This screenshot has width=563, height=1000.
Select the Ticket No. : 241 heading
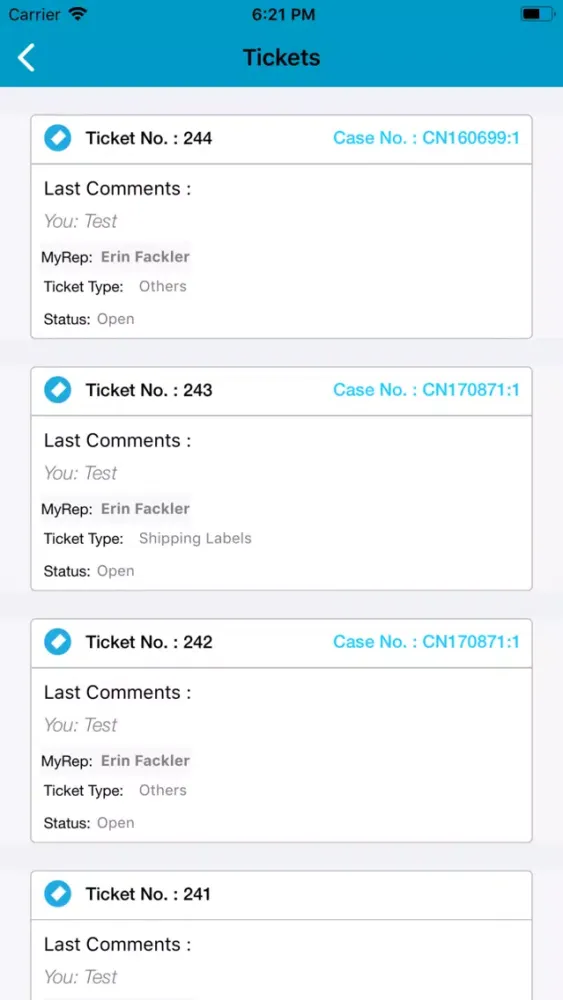149,893
